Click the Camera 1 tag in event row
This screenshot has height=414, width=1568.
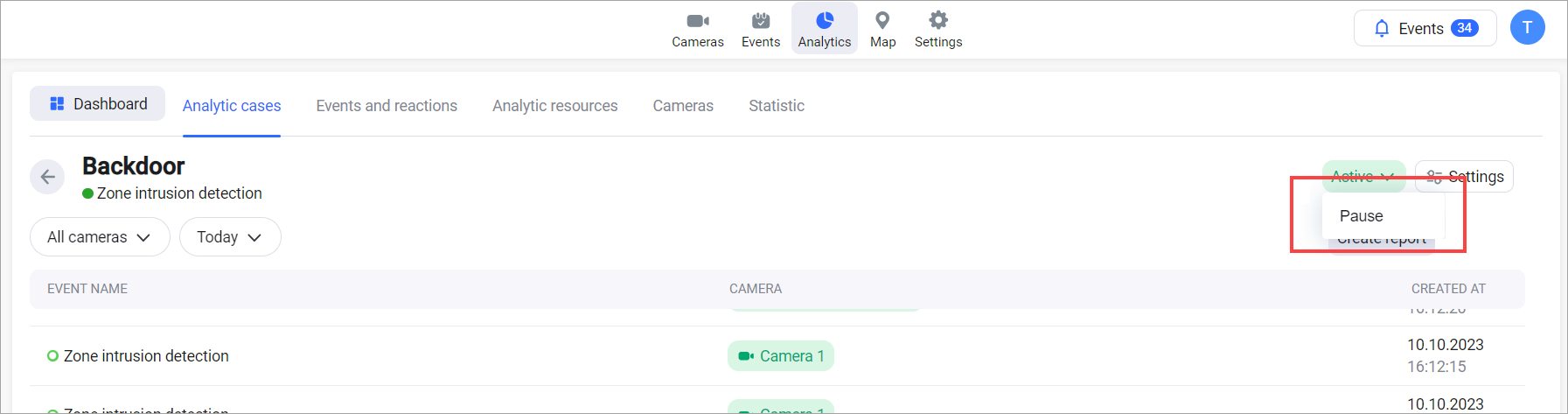point(781,356)
